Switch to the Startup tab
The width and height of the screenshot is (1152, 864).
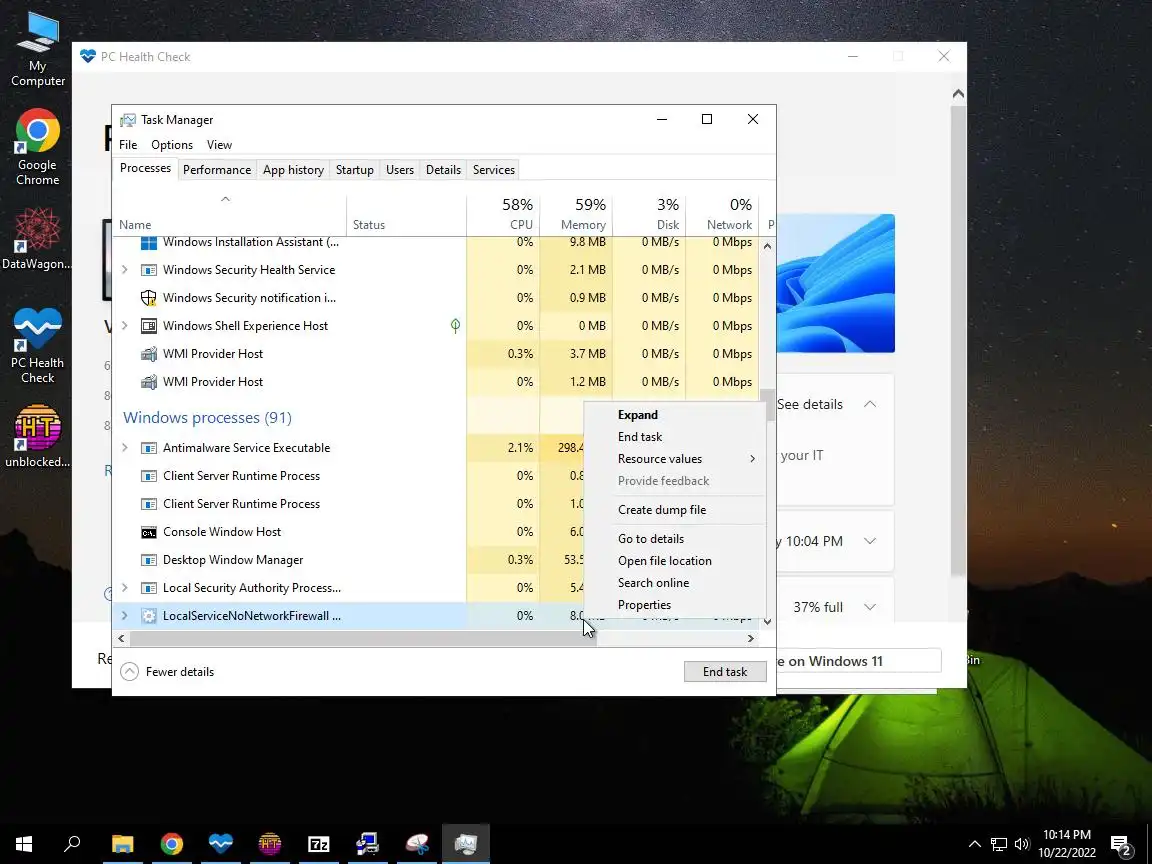(355, 170)
